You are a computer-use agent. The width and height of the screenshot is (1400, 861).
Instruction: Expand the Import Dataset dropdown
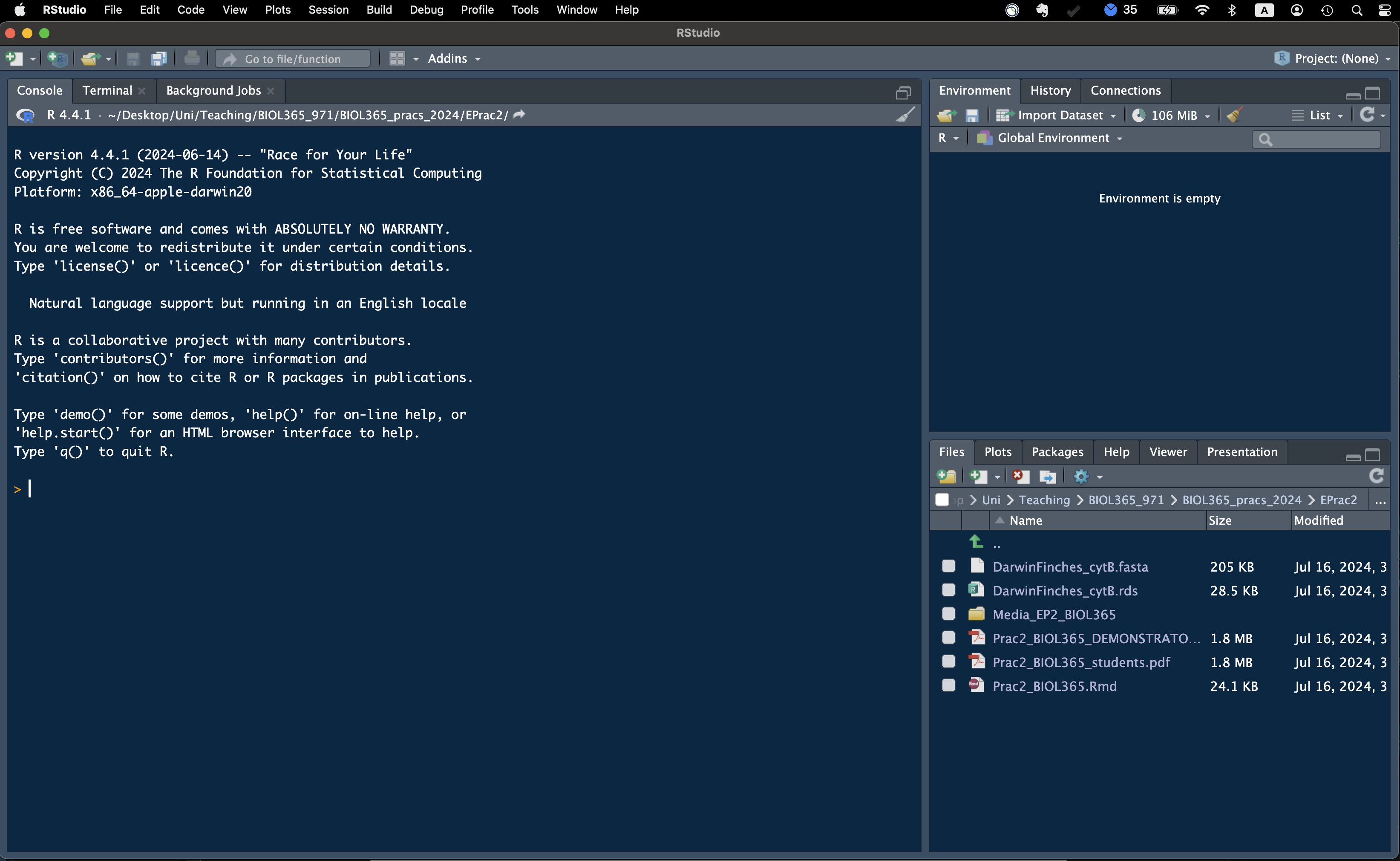click(x=1056, y=116)
